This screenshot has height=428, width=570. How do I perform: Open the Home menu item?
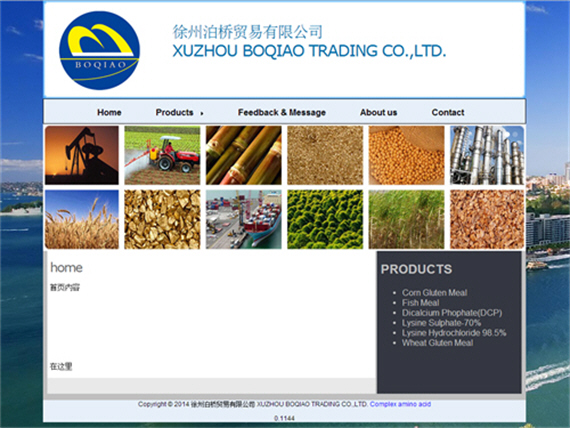[109, 112]
